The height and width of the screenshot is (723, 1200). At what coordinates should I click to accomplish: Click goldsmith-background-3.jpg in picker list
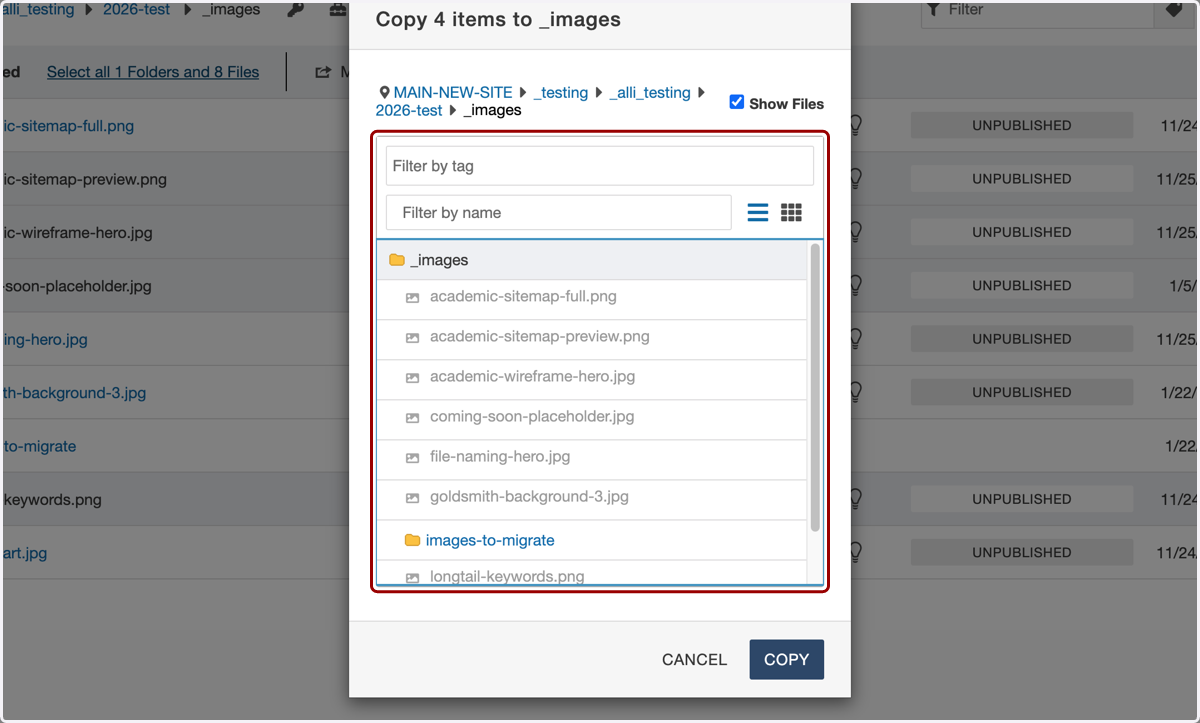(x=529, y=497)
